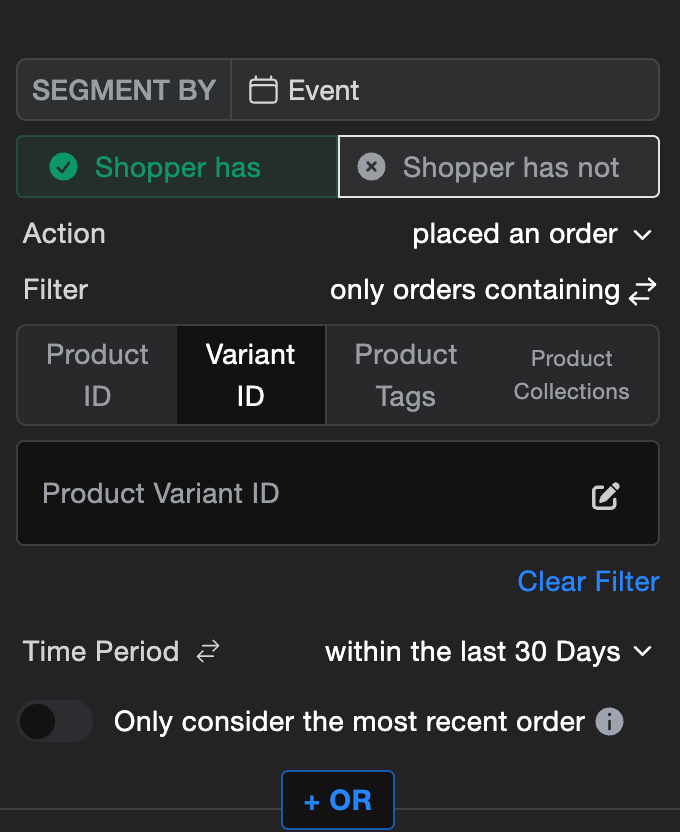Screen dimensions: 680x832
Task: Click the swap arrows icon next to Time Period
Action: [208, 653]
